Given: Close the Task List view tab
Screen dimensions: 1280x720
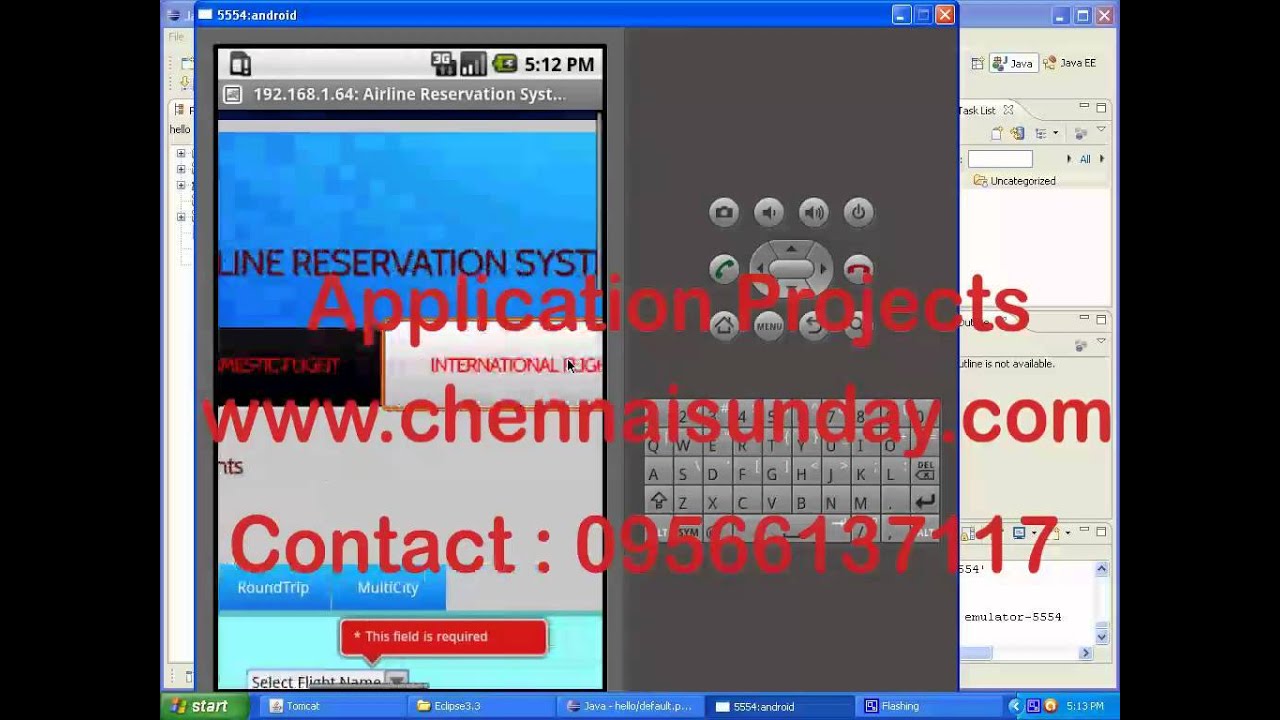Looking at the screenshot, I should pyautogui.click(x=1008, y=110).
